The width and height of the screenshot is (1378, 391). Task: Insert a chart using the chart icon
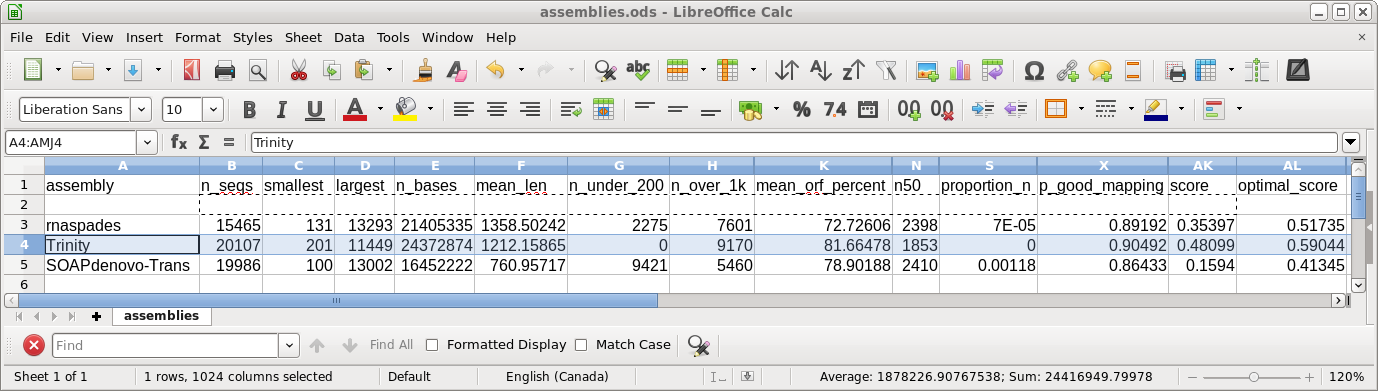960,70
